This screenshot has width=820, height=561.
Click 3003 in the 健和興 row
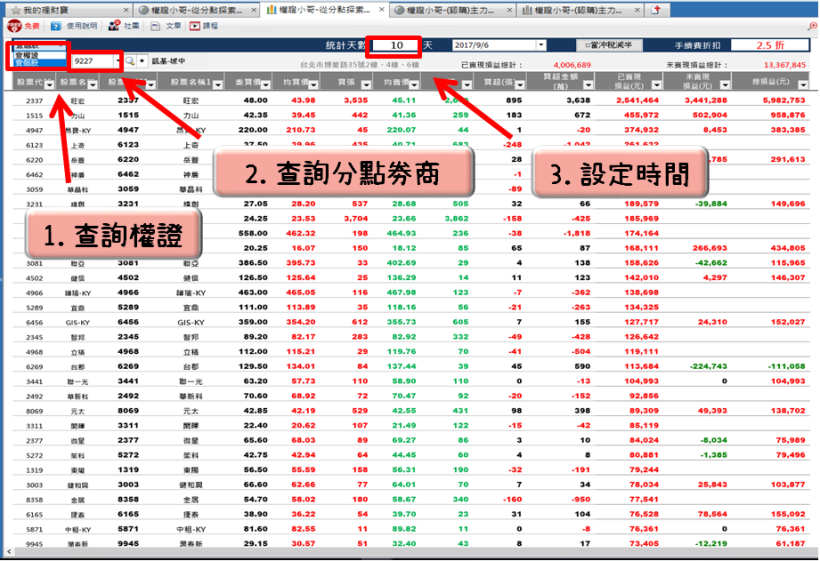pos(35,485)
